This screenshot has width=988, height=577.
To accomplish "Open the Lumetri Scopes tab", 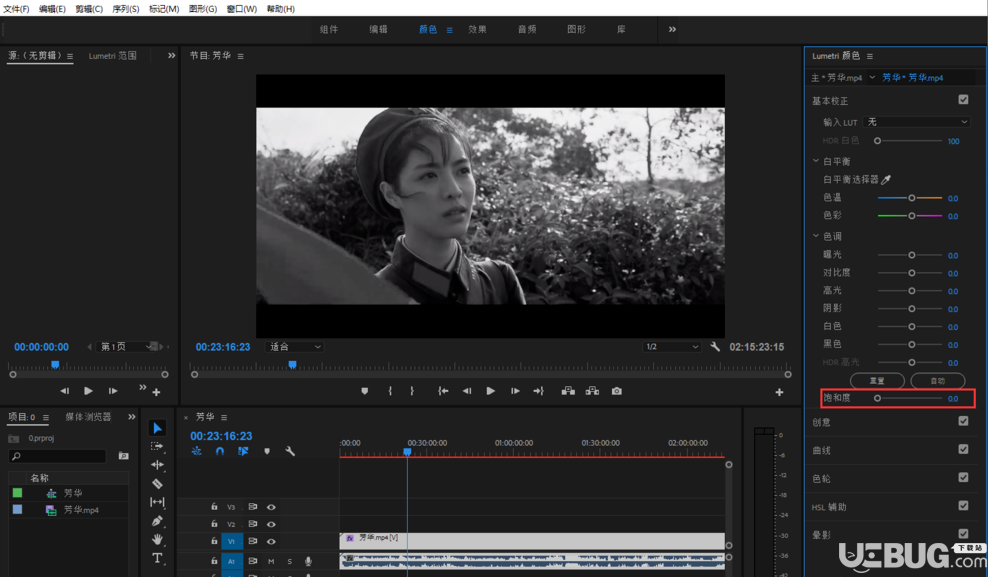I will 112,55.
